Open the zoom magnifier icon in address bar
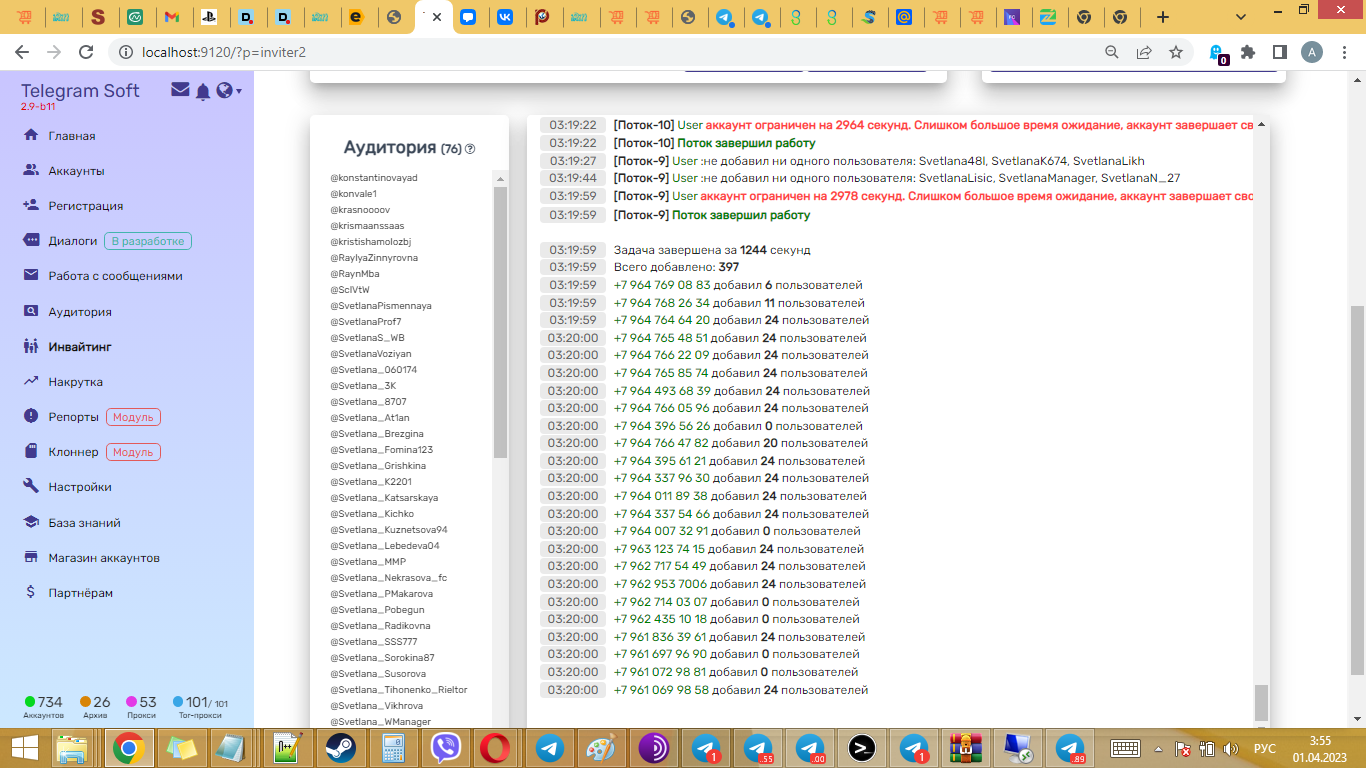Image resolution: width=1366 pixels, height=768 pixels. (1112, 52)
